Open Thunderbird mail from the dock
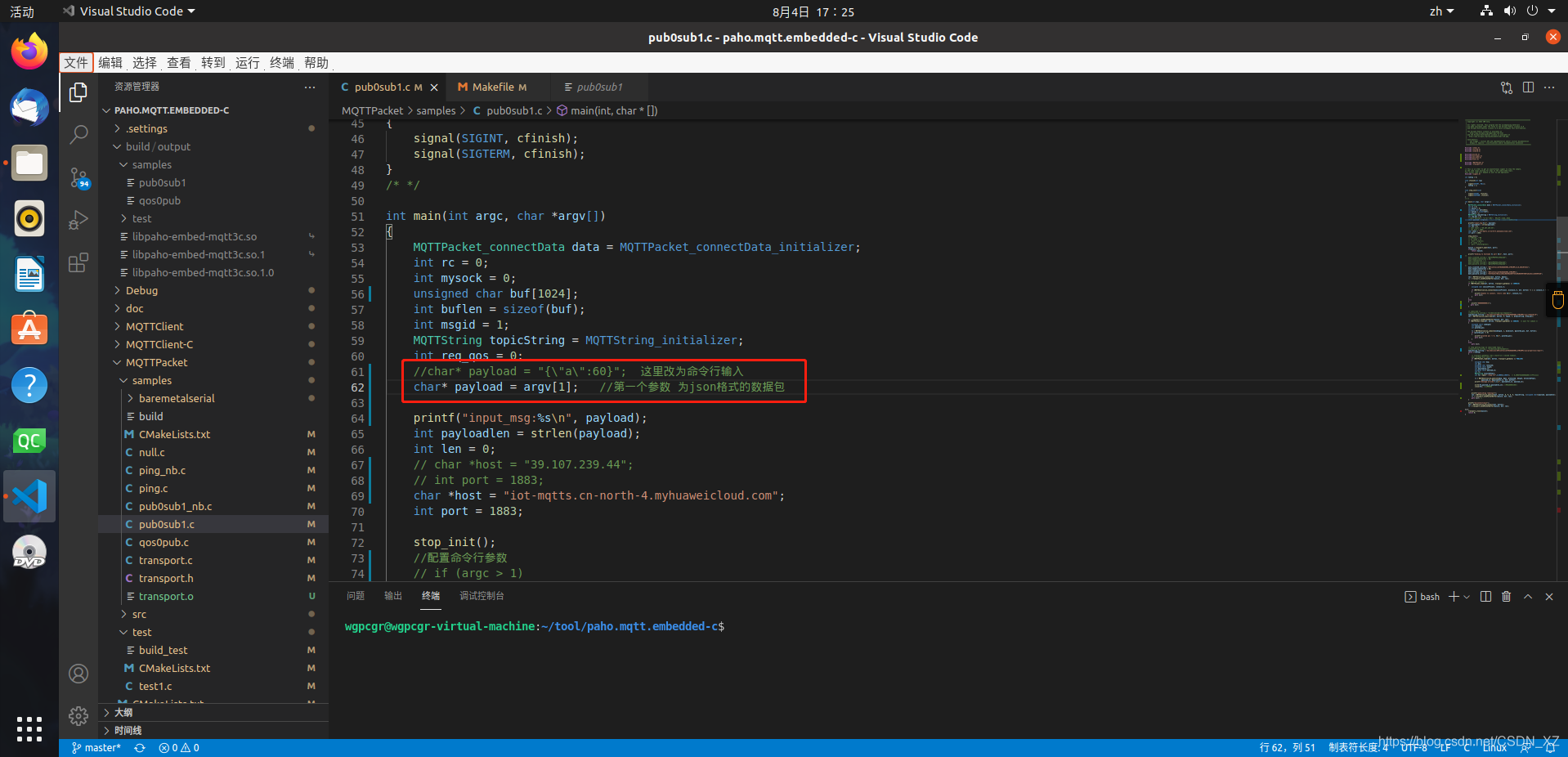The width and height of the screenshot is (1568, 757). coord(29,108)
